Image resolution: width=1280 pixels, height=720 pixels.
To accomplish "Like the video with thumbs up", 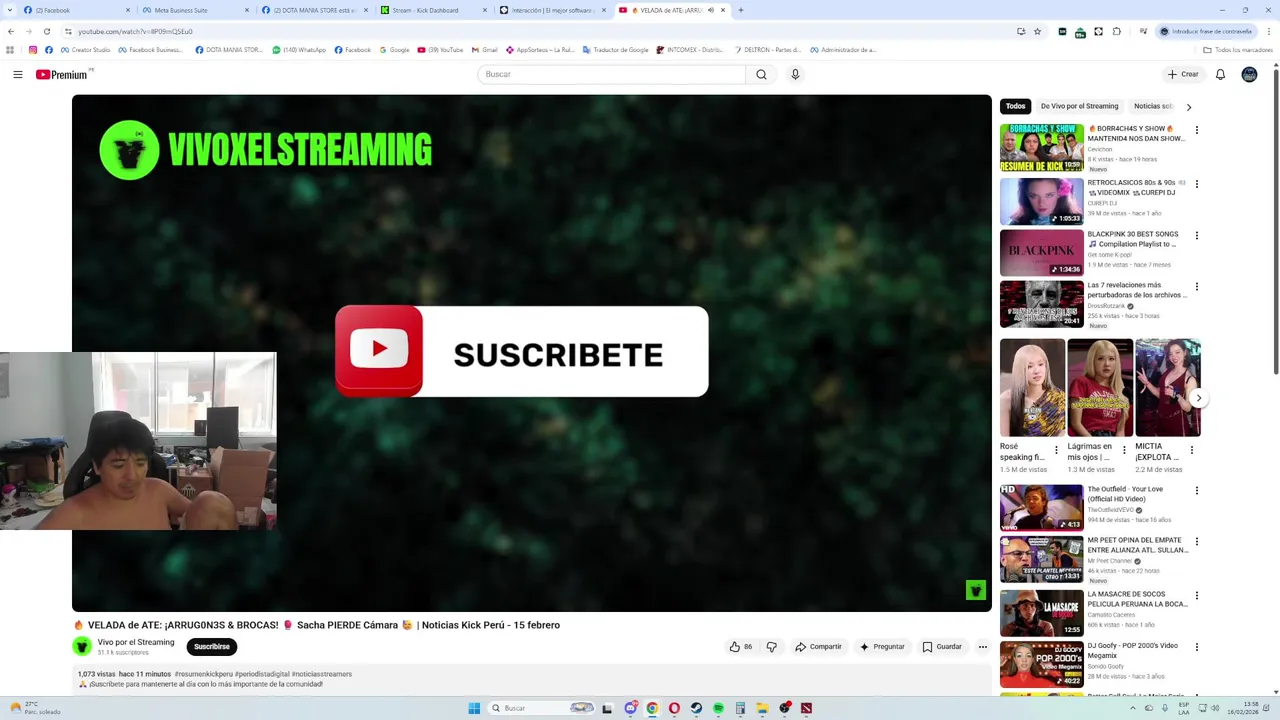I will (x=740, y=647).
